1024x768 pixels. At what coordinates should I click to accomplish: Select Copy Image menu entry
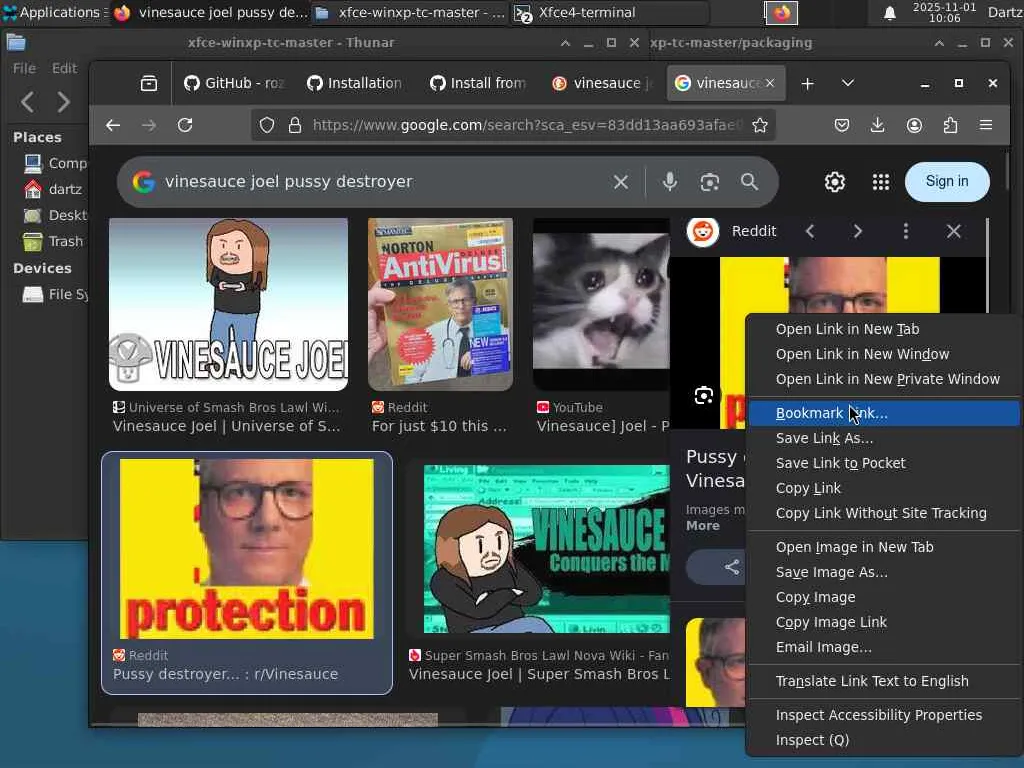(x=883, y=597)
